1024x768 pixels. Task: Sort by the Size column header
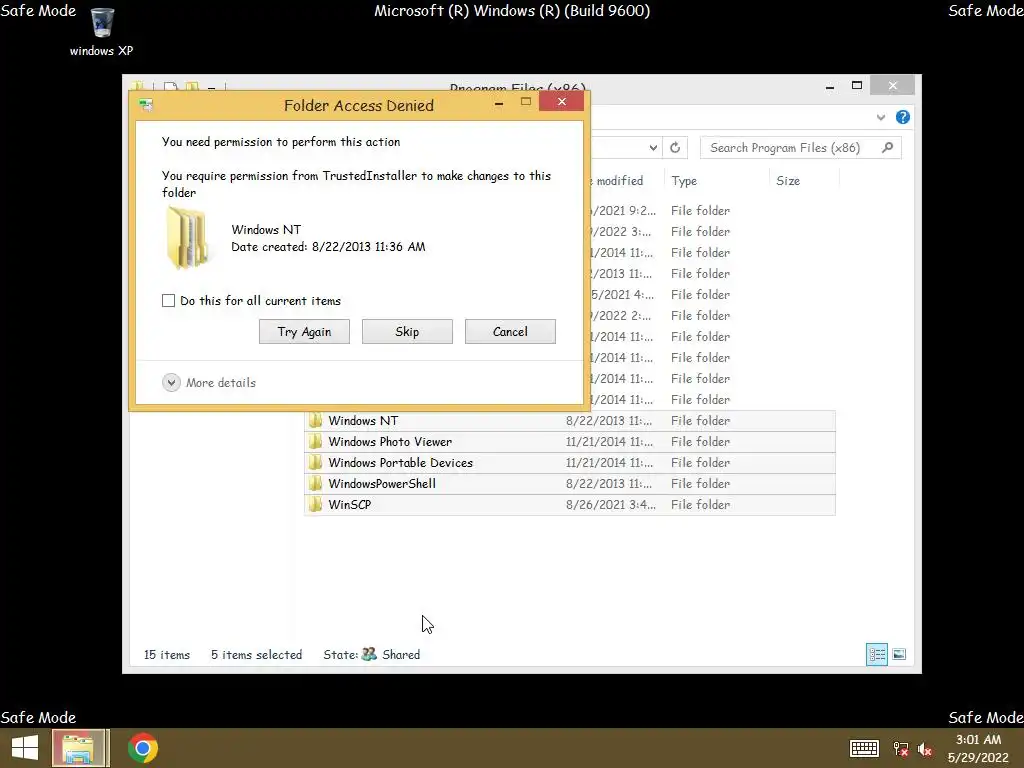click(788, 181)
